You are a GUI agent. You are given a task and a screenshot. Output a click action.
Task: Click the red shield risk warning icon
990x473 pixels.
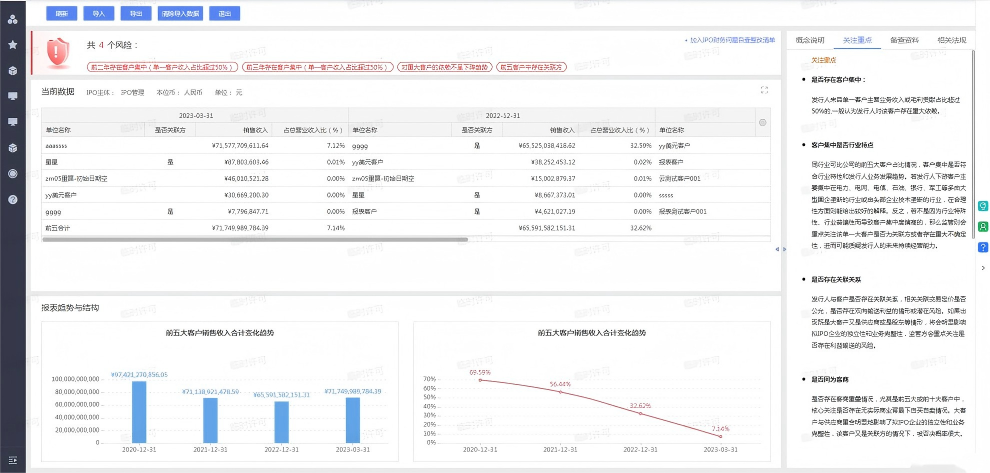coord(58,52)
